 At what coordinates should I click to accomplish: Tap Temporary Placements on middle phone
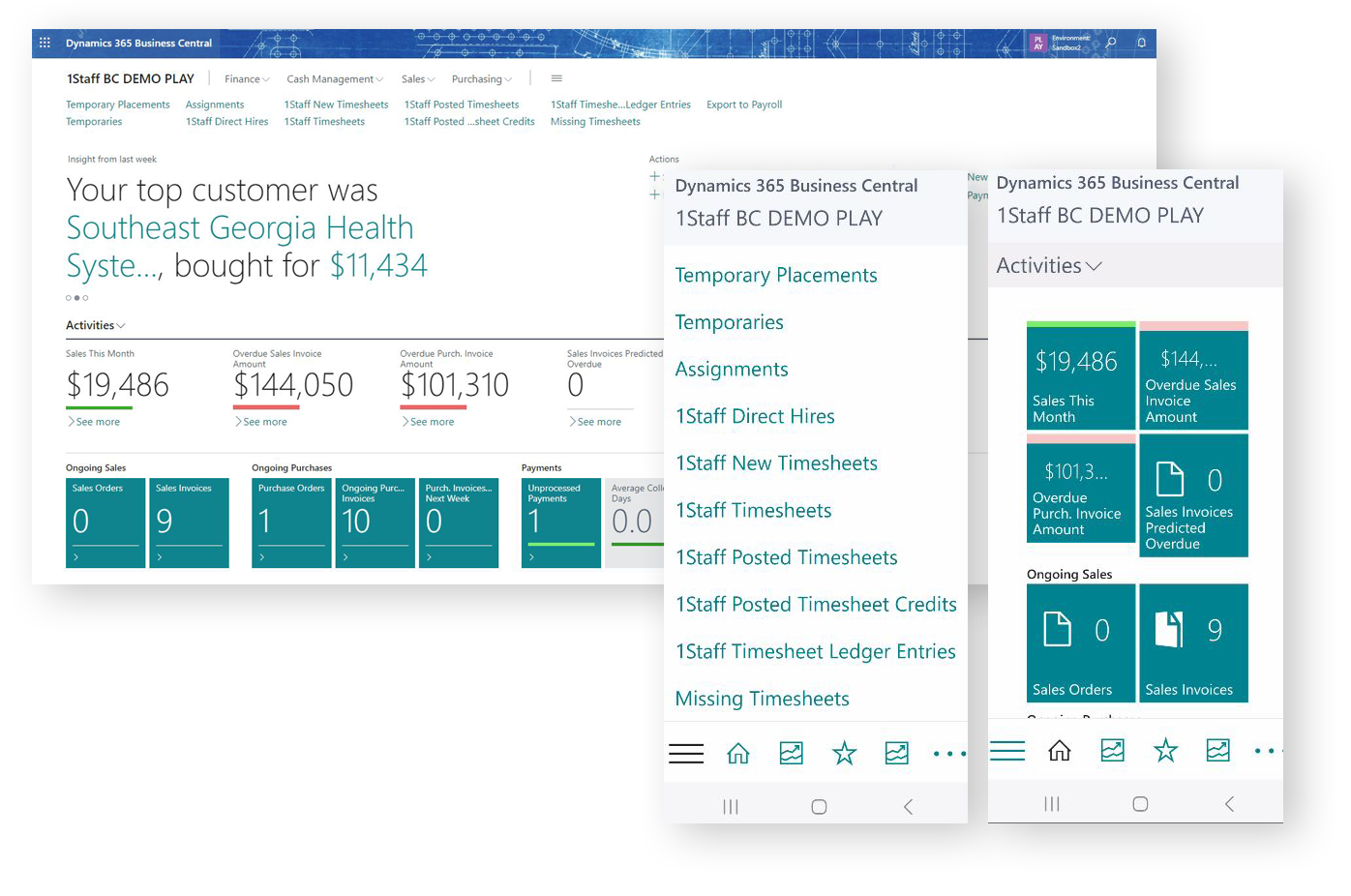(x=776, y=276)
